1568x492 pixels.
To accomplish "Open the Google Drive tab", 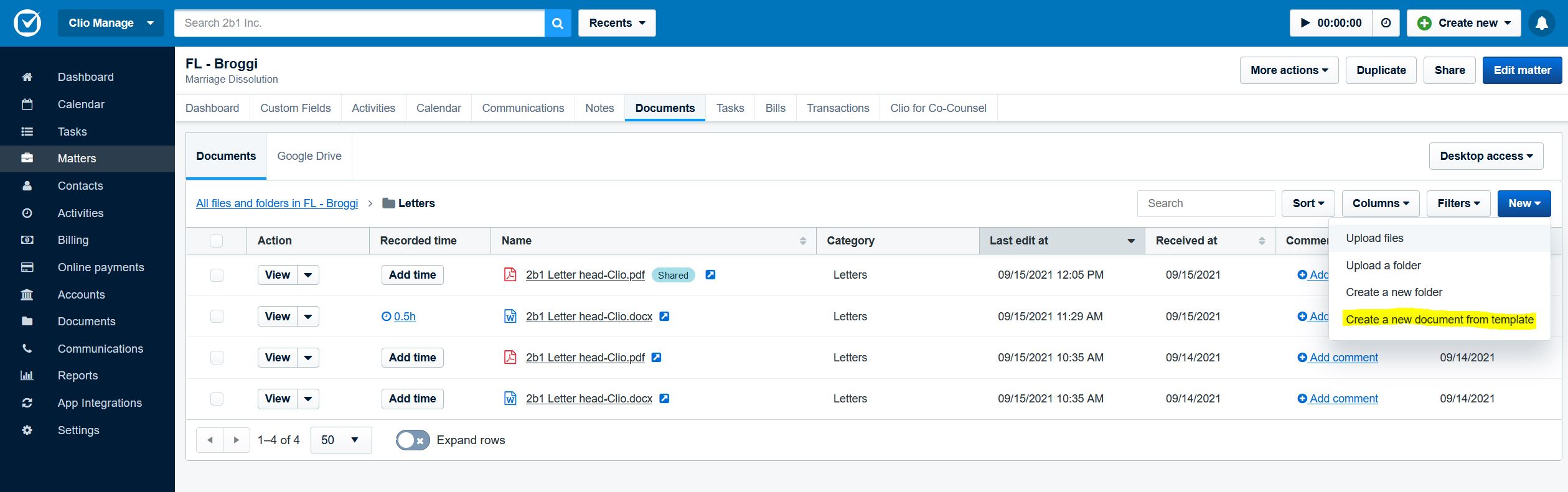I will point(309,156).
